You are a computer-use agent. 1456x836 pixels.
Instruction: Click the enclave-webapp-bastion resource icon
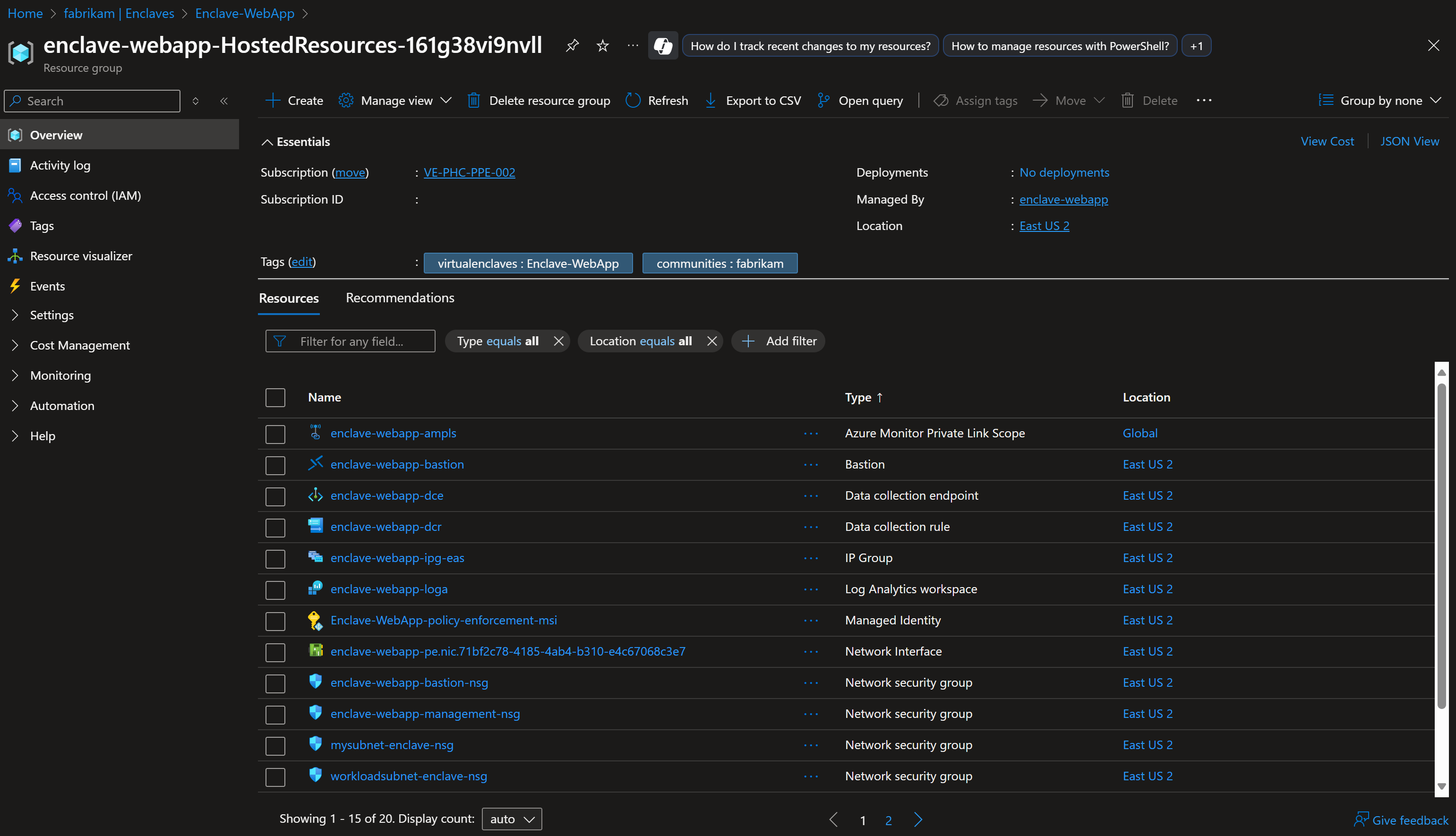315,463
